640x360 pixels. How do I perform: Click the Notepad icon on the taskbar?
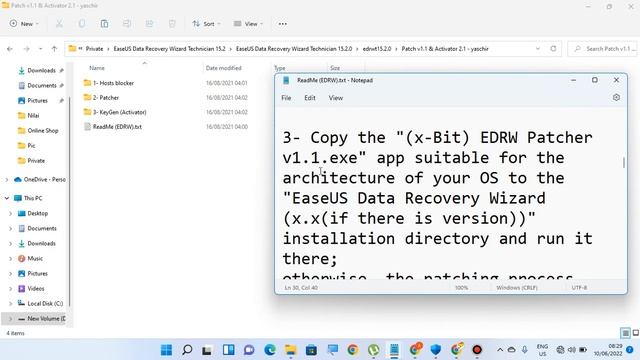394,350
